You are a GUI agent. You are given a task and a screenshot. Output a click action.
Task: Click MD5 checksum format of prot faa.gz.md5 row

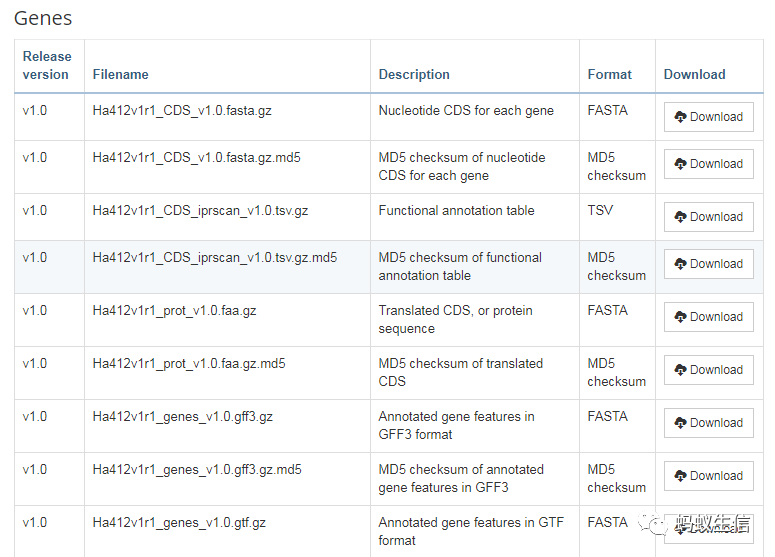[x=616, y=372]
